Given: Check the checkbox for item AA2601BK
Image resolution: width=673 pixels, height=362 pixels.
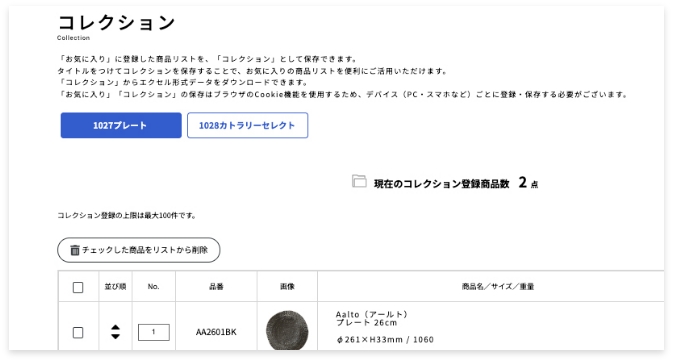Looking at the screenshot, I should pyautogui.click(x=78, y=332).
